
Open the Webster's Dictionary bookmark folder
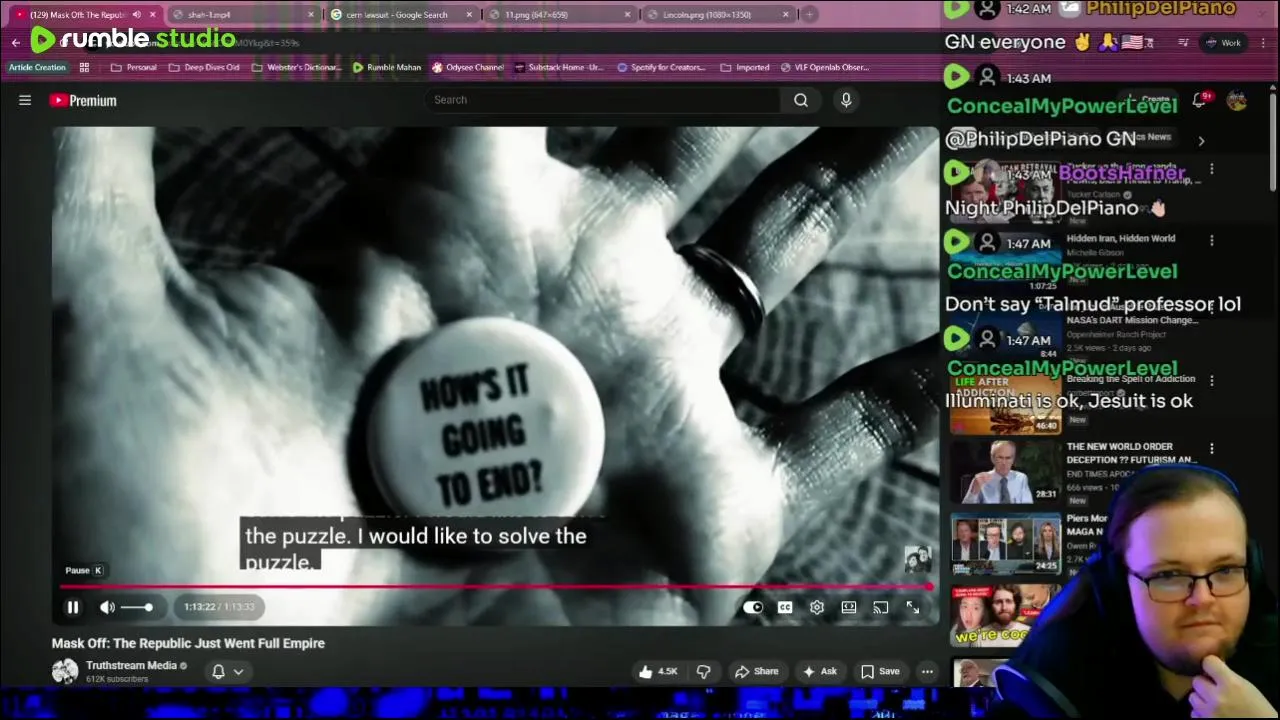[296, 68]
